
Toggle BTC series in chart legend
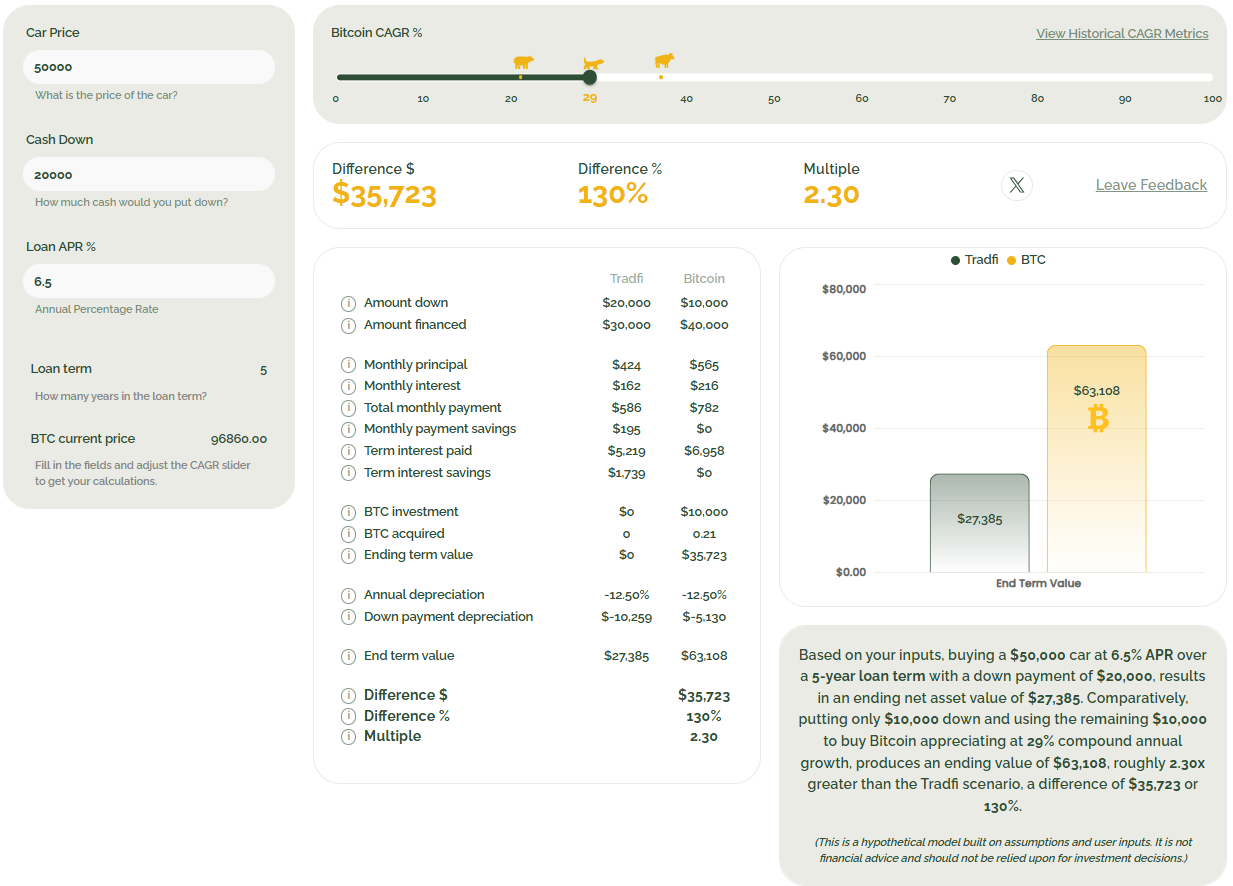[x=1026, y=260]
